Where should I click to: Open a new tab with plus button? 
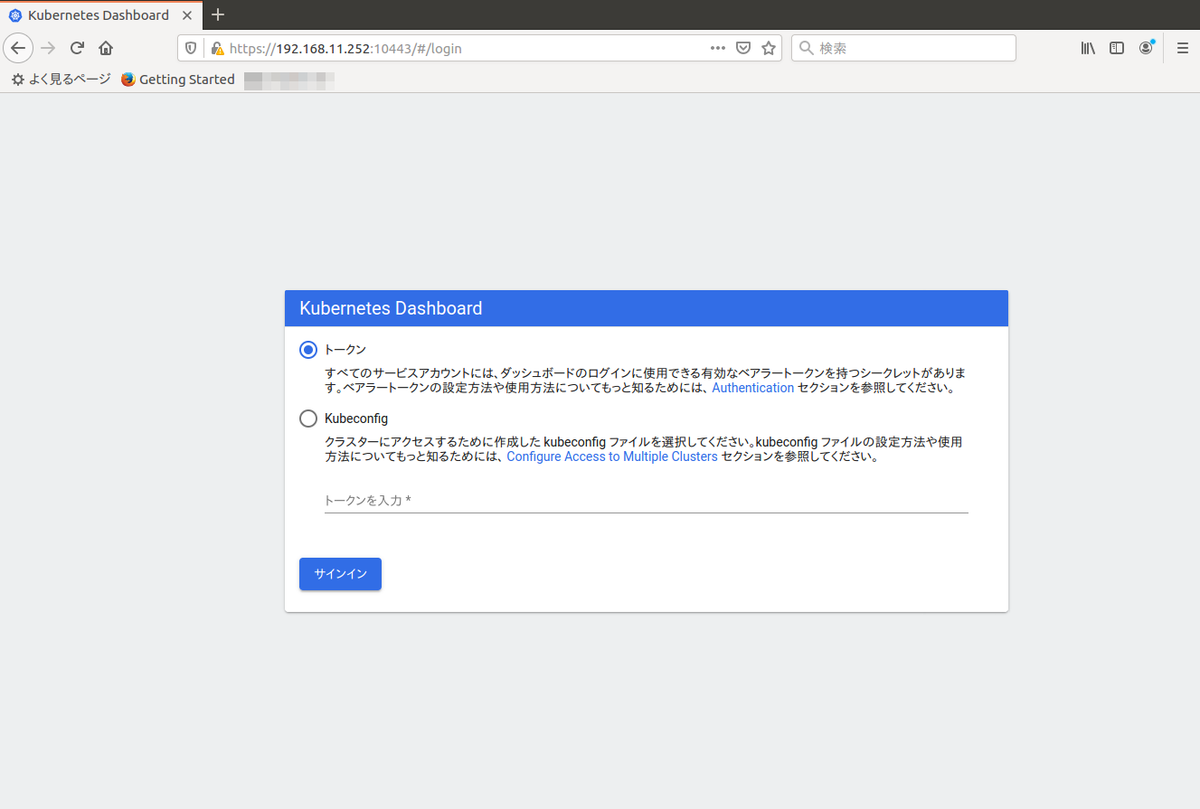pyautogui.click(x=218, y=15)
